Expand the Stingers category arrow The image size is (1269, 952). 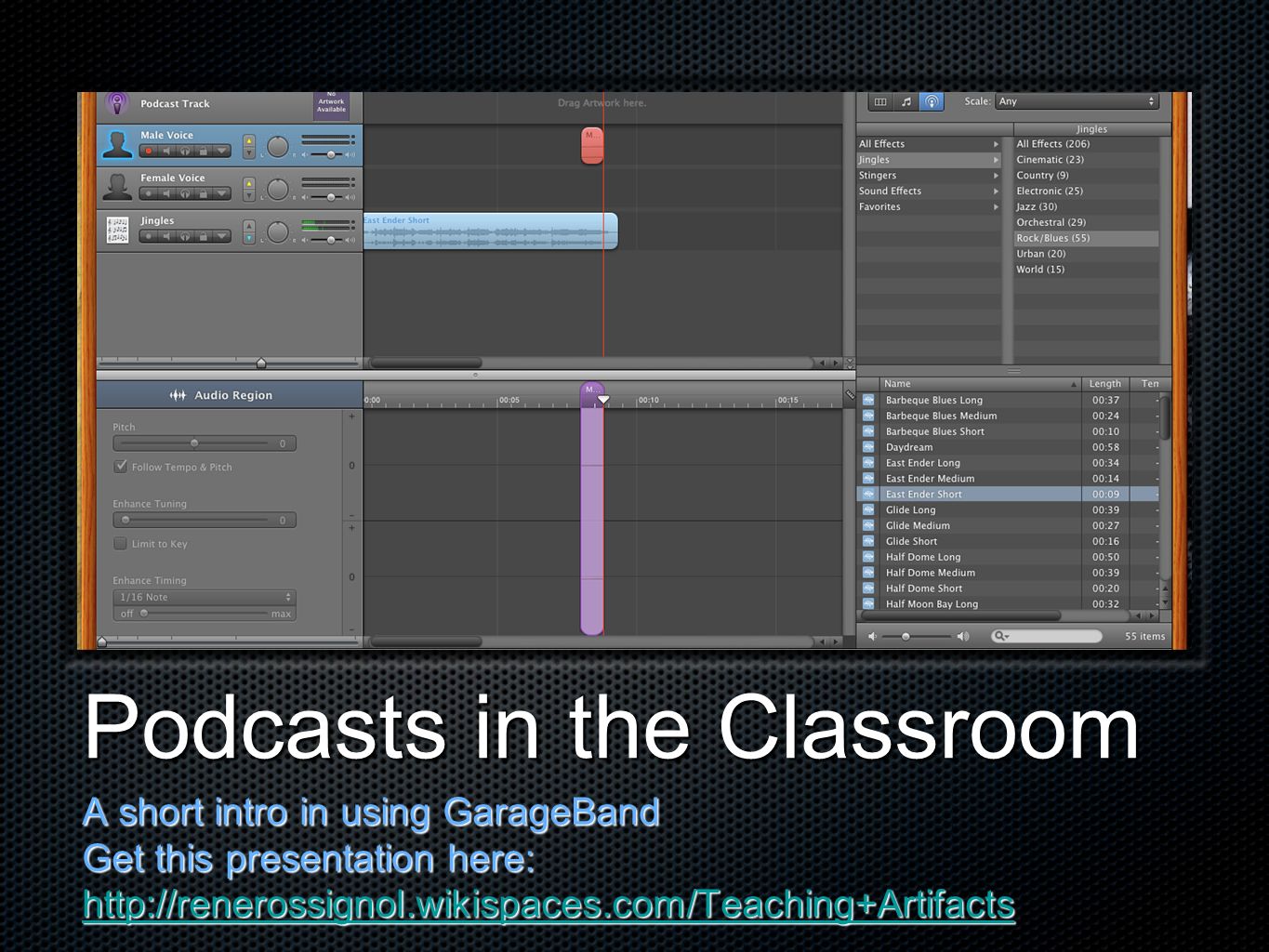996,176
